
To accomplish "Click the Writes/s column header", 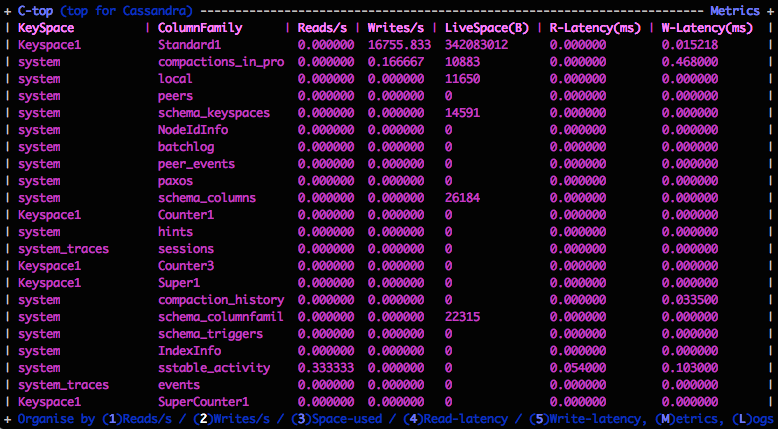I will [396, 28].
